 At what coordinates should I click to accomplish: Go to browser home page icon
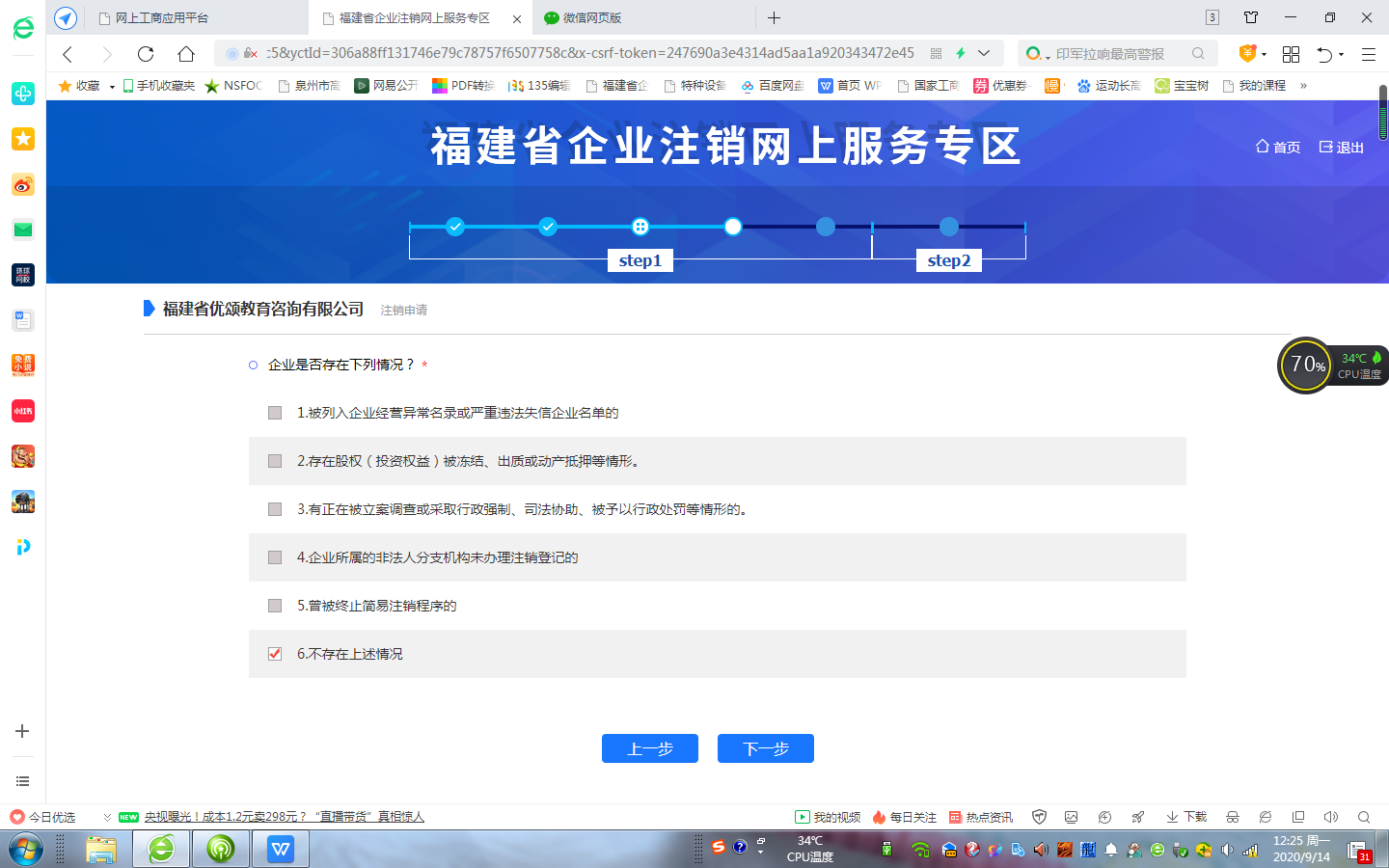coord(186,54)
